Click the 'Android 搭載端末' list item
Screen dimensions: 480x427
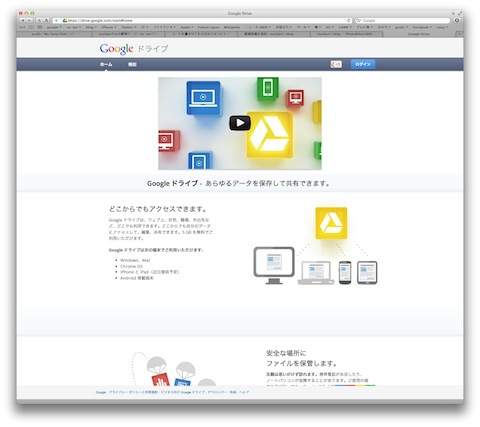point(137,278)
